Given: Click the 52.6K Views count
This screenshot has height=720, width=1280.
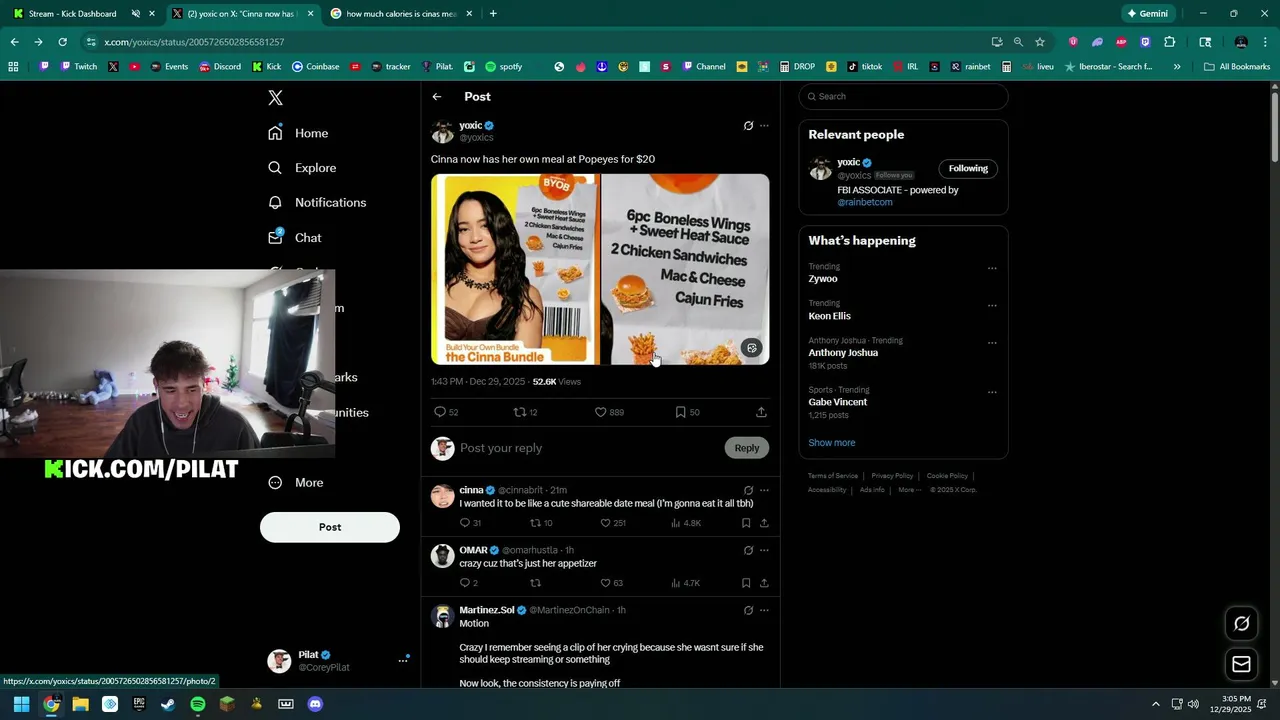Looking at the screenshot, I should [x=557, y=382].
